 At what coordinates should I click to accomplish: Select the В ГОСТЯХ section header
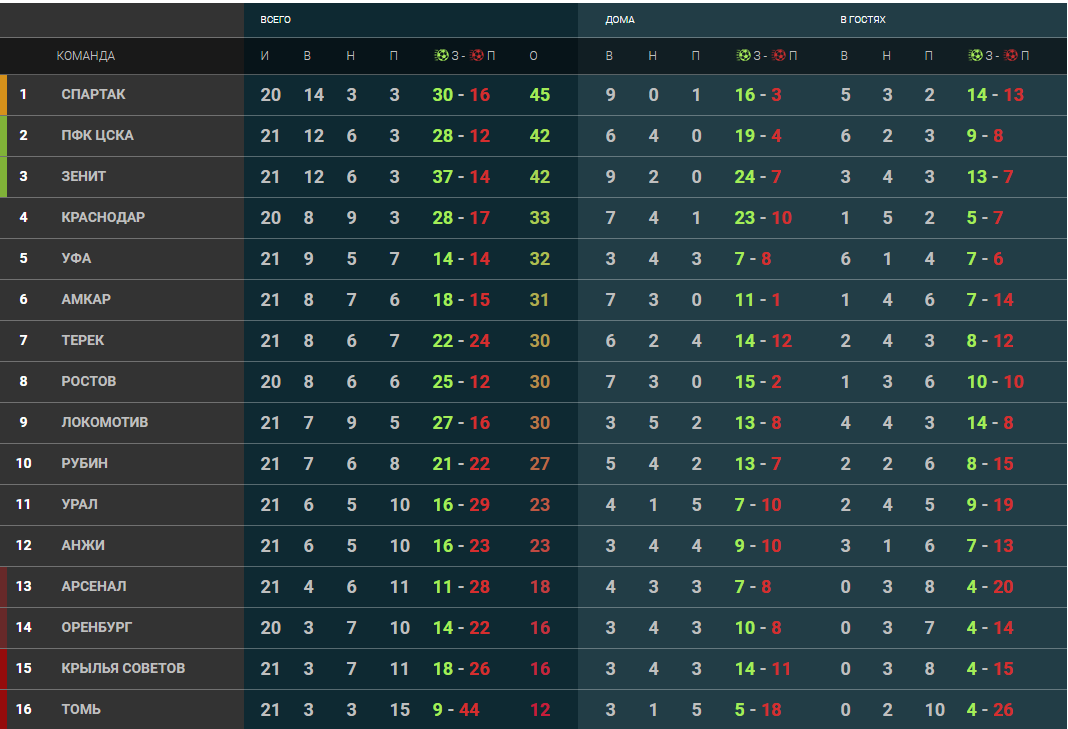pyautogui.click(x=862, y=20)
